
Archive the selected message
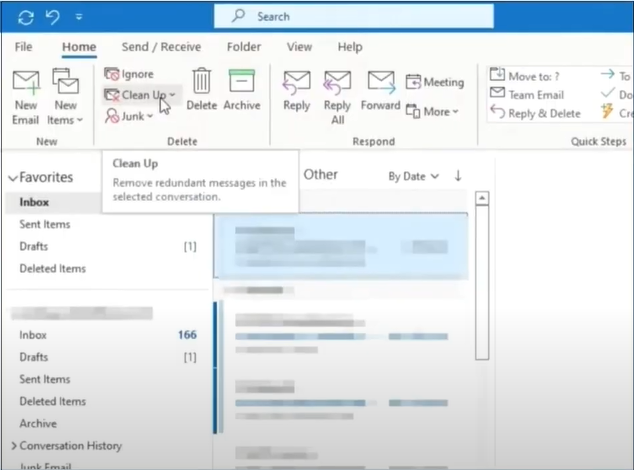(242, 89)
